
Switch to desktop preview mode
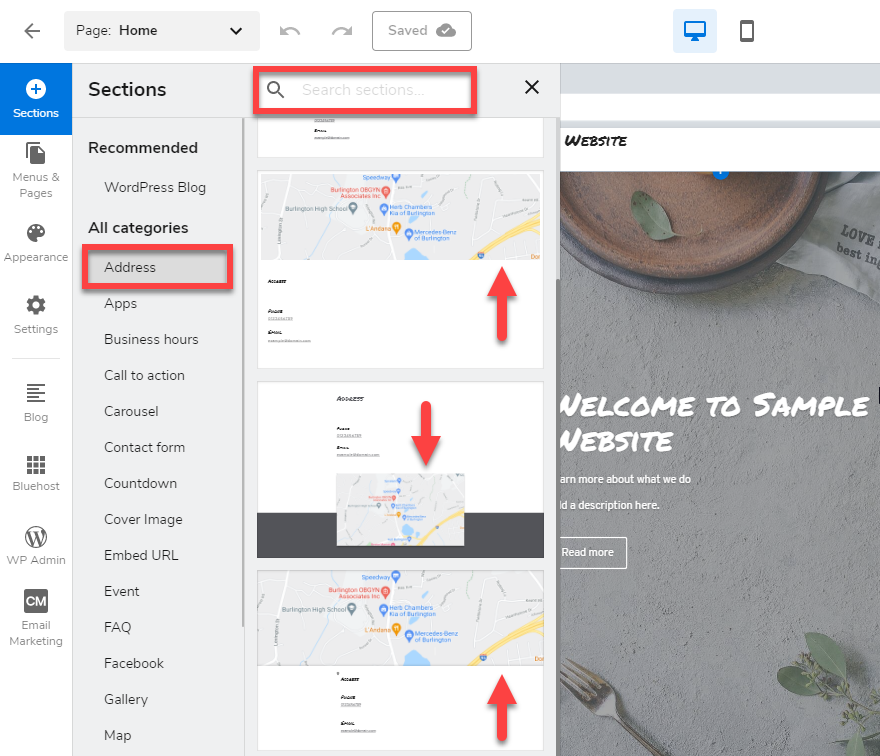coord(695,31)
